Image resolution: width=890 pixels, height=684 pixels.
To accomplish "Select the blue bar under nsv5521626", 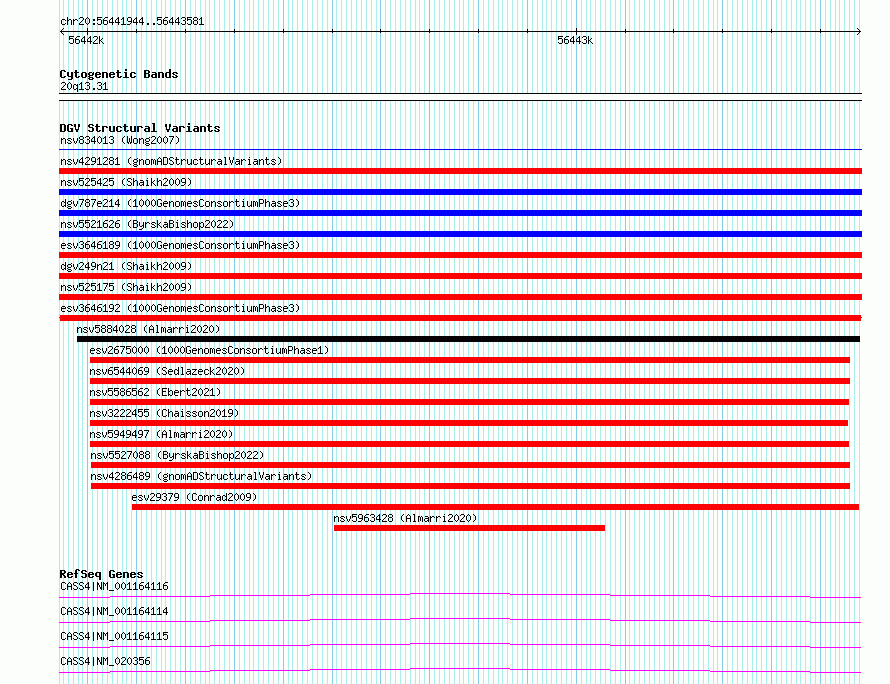I will tap(460, 234).
